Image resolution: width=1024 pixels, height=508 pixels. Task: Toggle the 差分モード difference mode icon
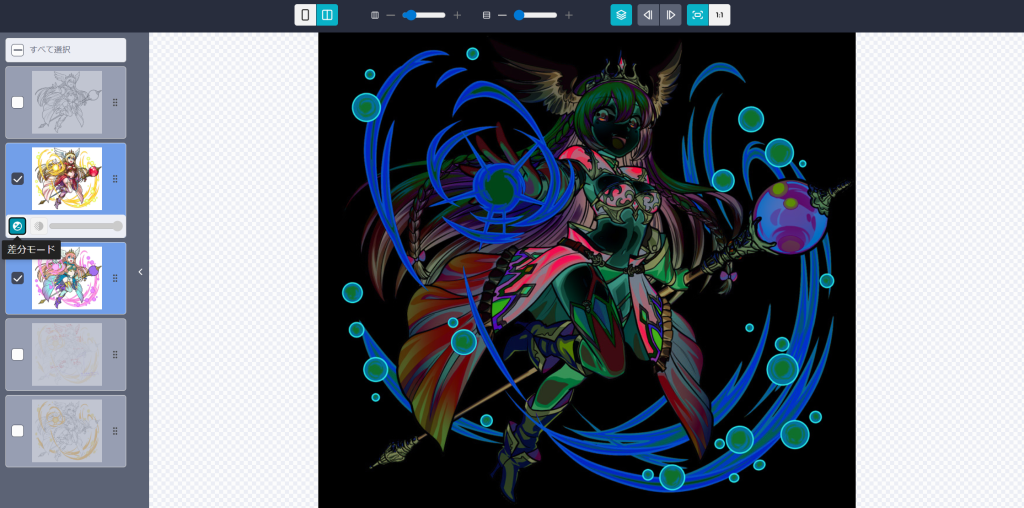point(17,226)
